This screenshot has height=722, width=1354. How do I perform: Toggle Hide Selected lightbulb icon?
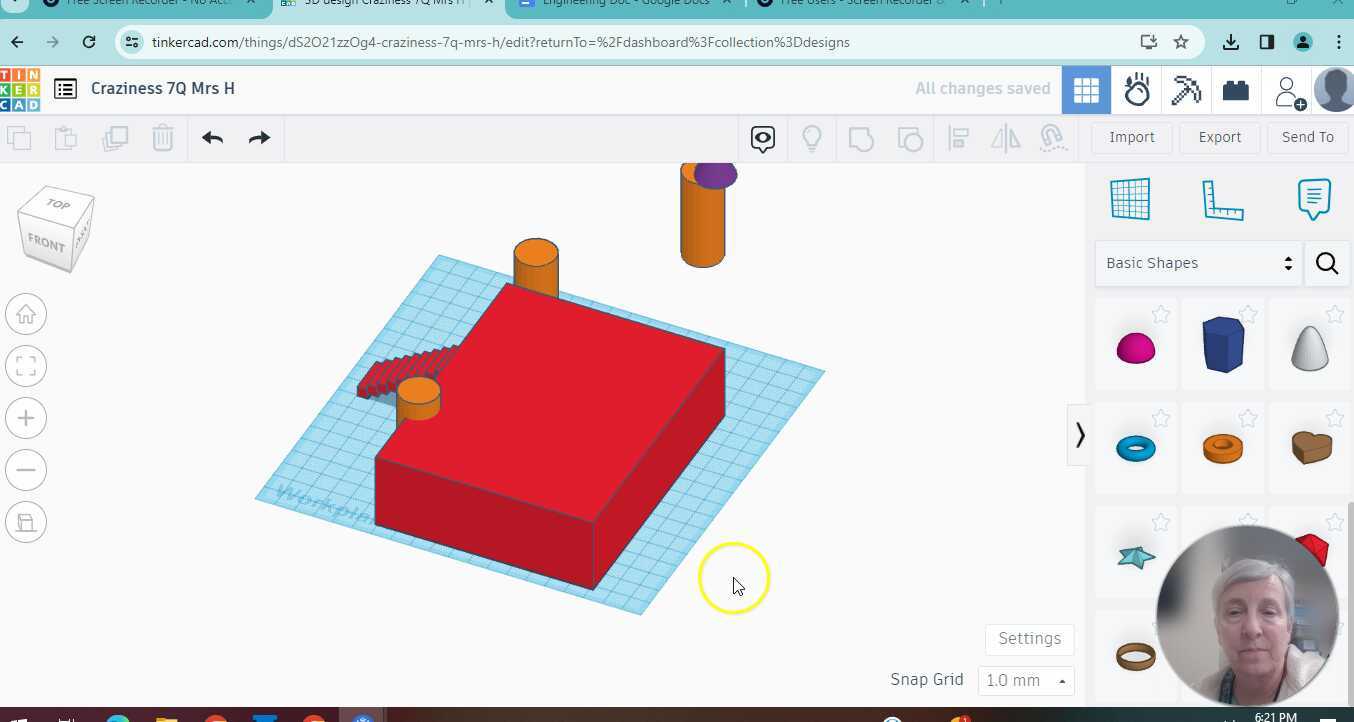point(812,138)
